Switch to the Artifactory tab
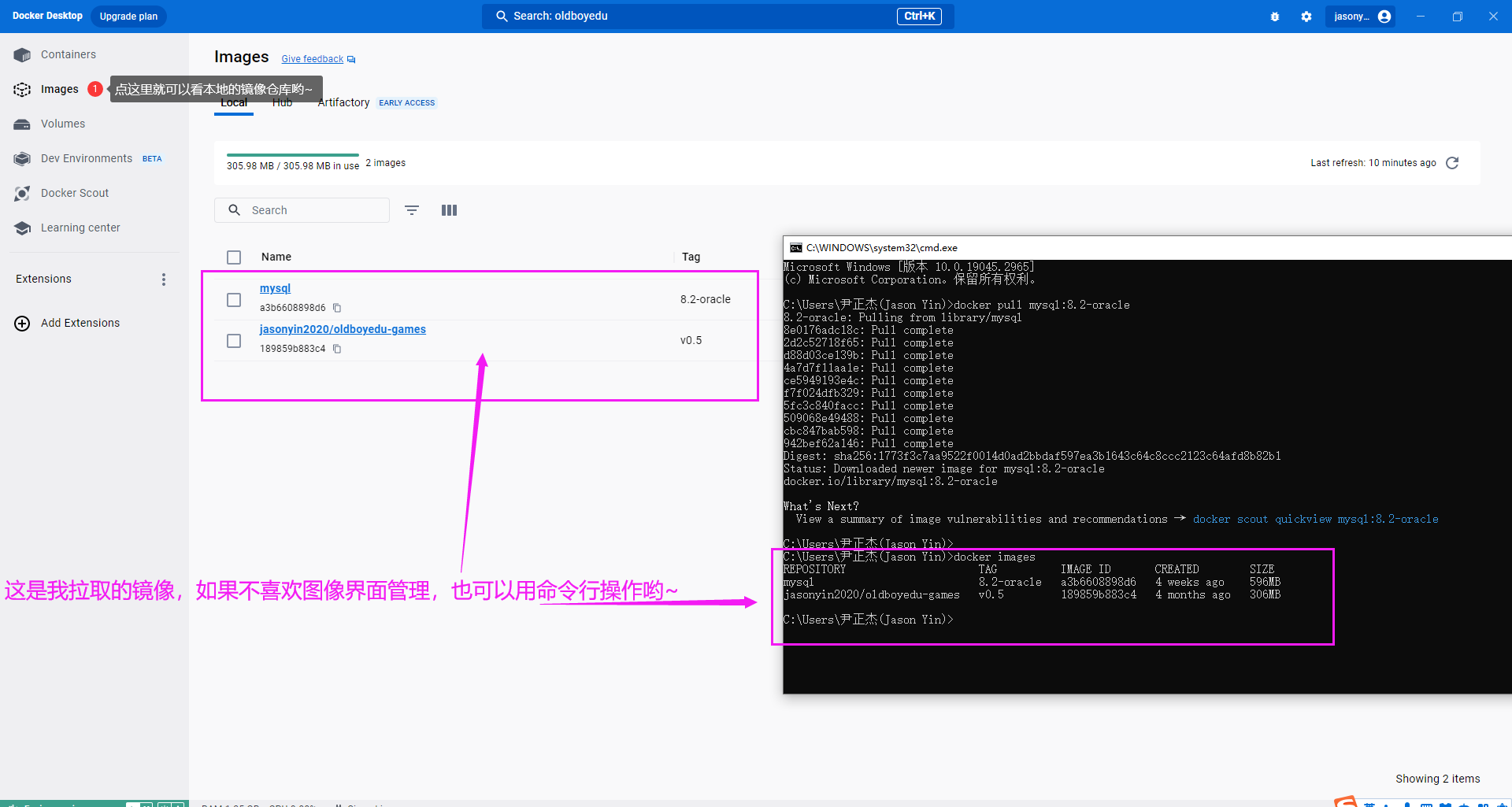This screenshot has width=1512, height=807. click(344, 103)
